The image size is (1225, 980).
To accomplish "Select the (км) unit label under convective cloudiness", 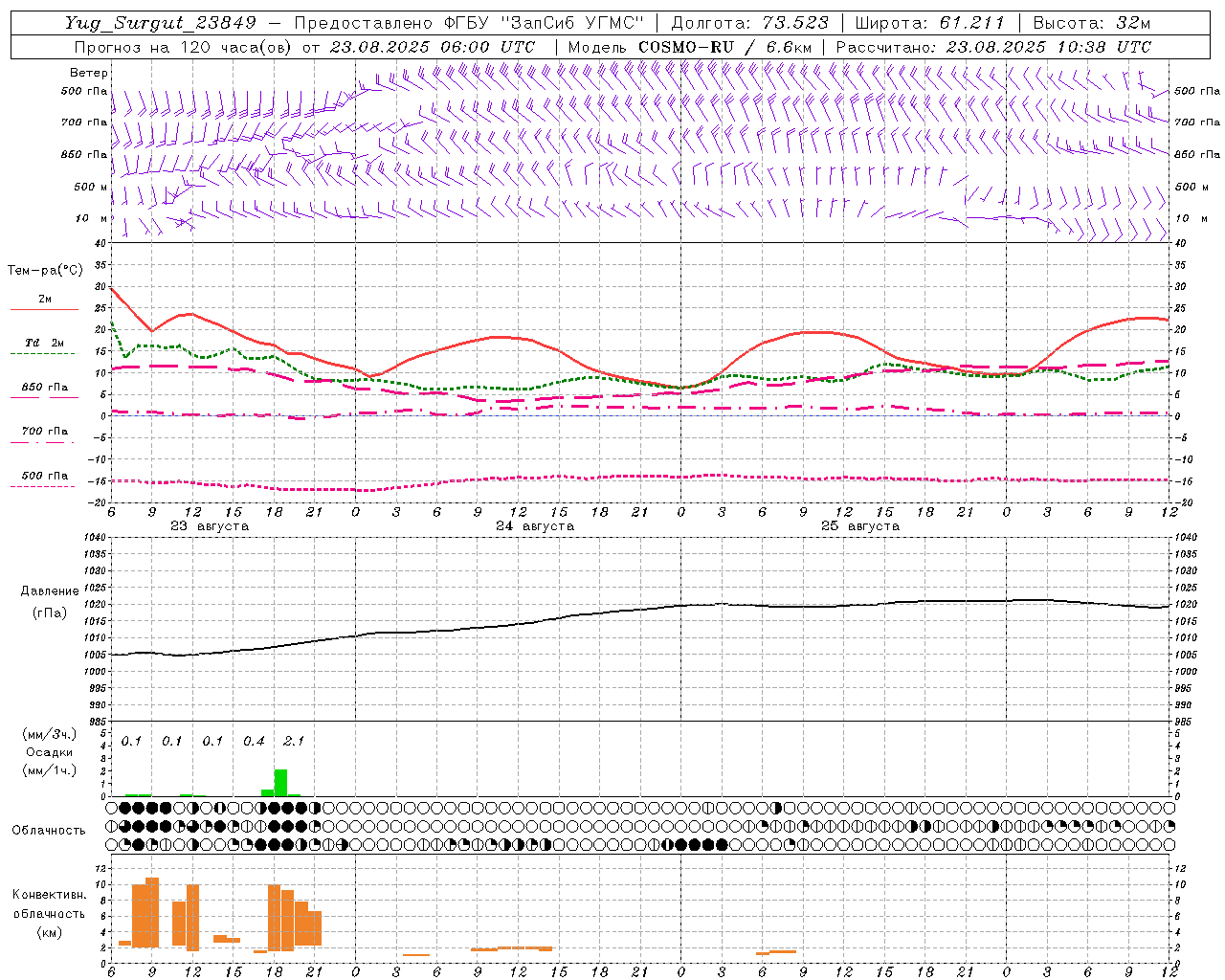I will (x=49, y=932).
